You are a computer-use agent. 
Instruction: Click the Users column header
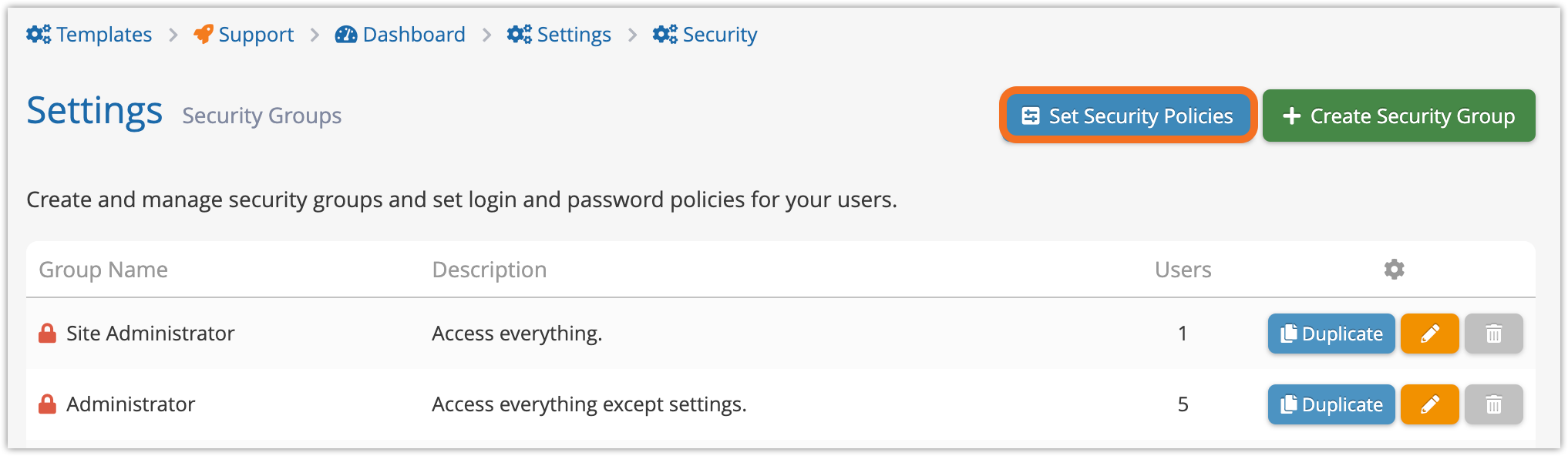[x=1183, y=270]
